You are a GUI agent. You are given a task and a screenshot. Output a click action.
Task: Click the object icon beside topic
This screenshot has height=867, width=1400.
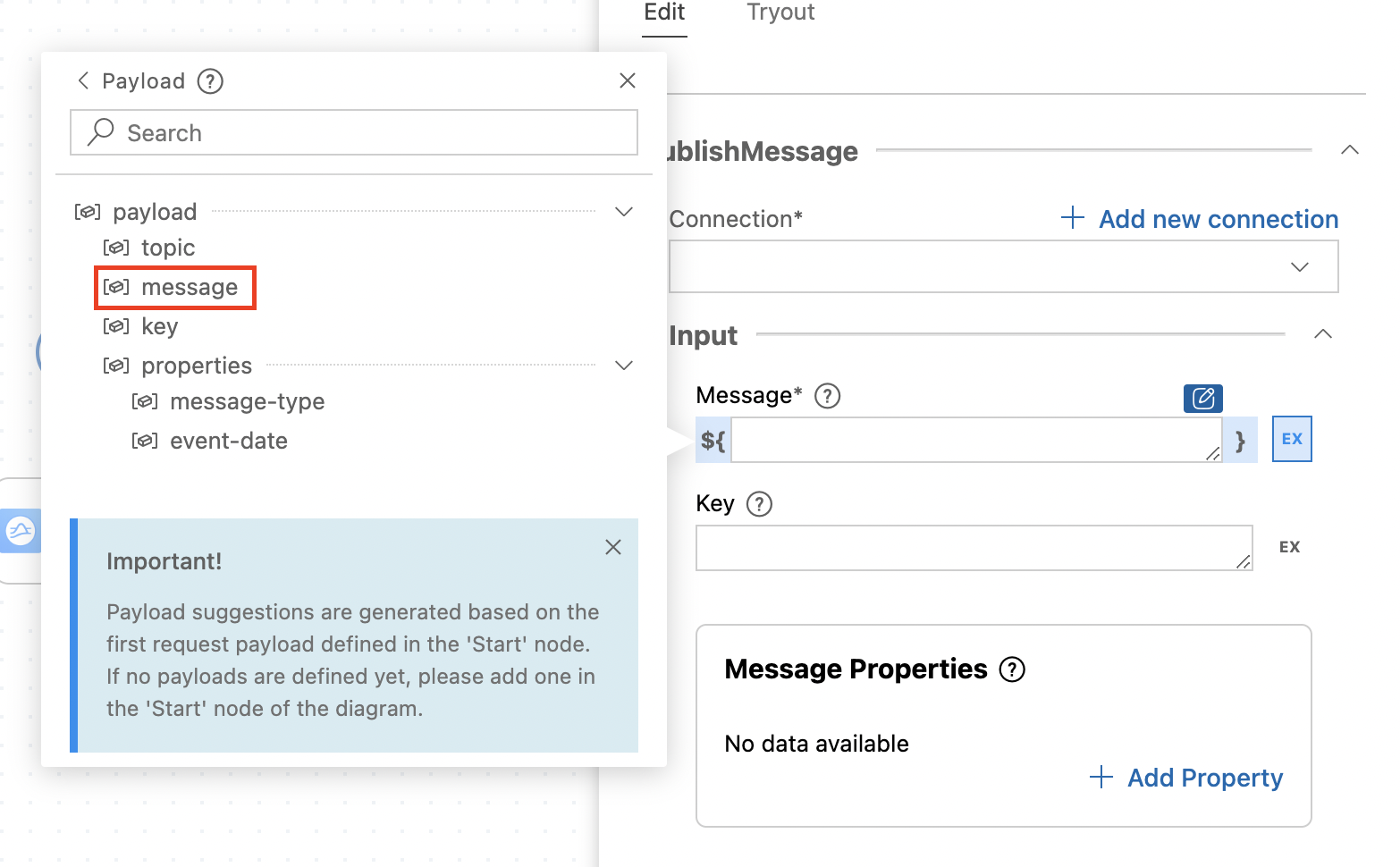pyautogui.click(x=116, y=248)
